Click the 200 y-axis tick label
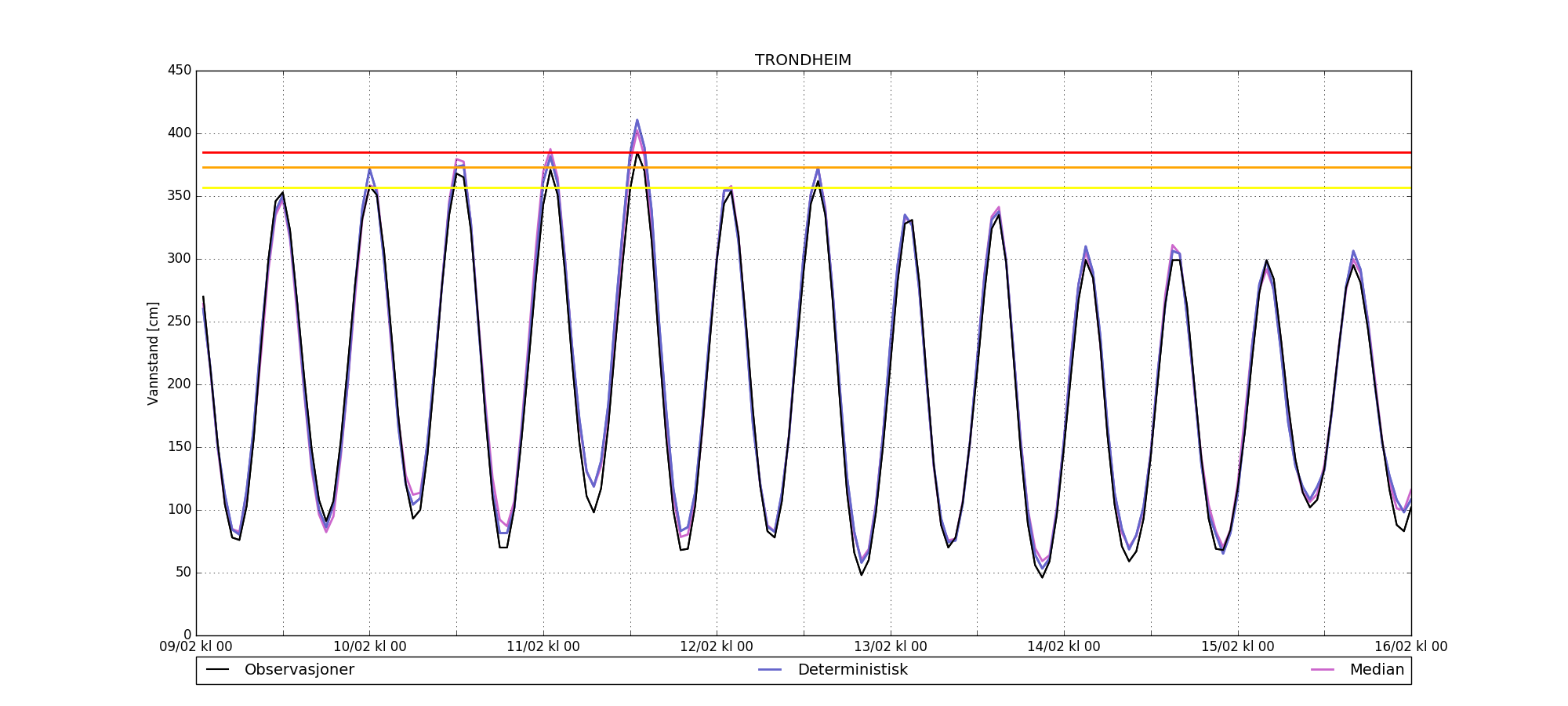This screenshot has width=1568, height=706. click(180, 384)
